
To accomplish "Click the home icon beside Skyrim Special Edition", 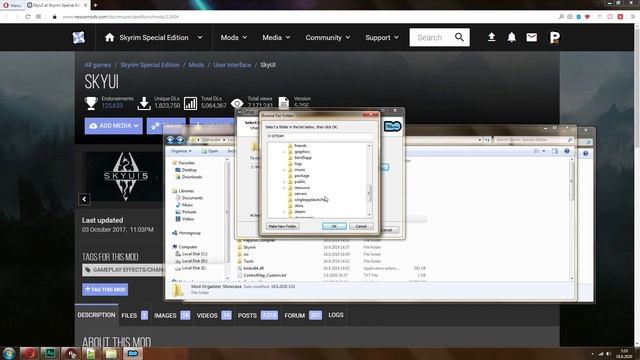I will click(x=109, y=38).
